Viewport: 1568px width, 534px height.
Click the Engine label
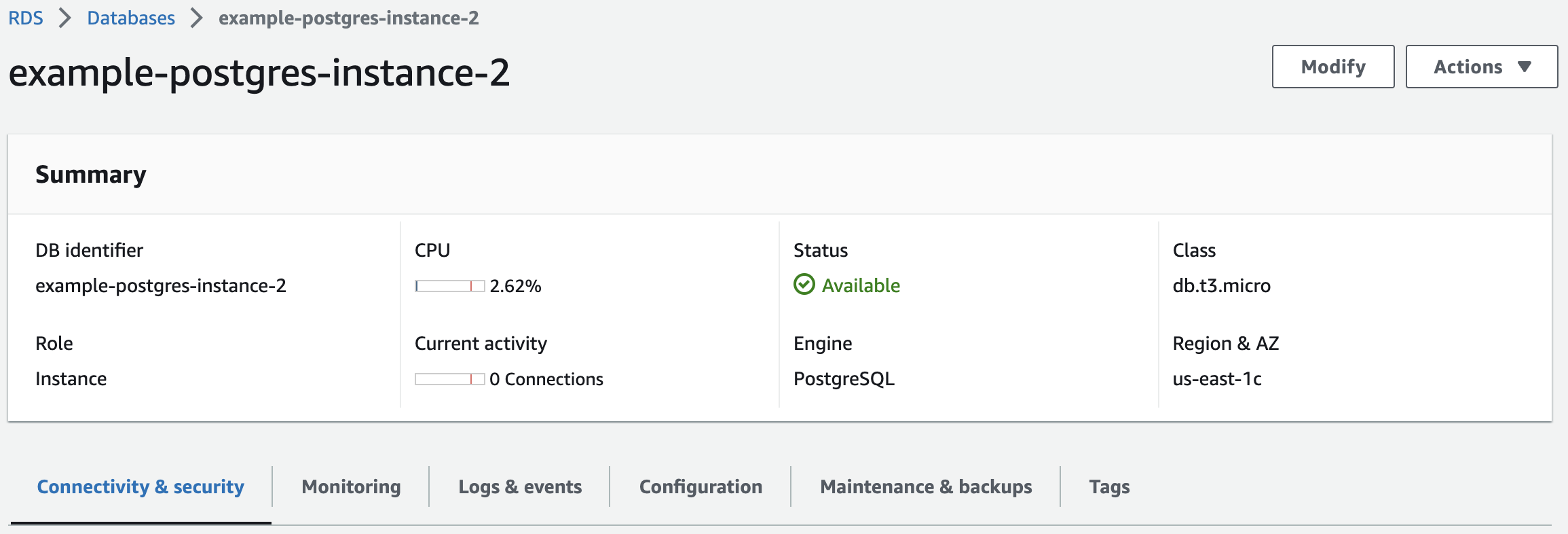(823, 343)
